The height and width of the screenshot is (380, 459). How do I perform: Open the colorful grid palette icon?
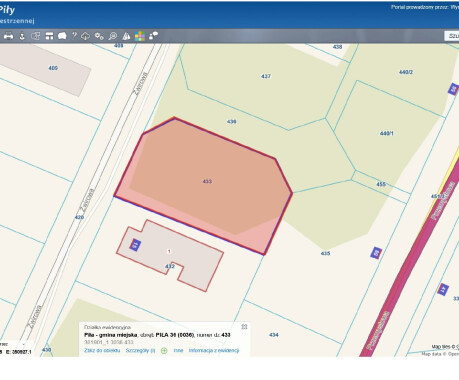point(140,36)
